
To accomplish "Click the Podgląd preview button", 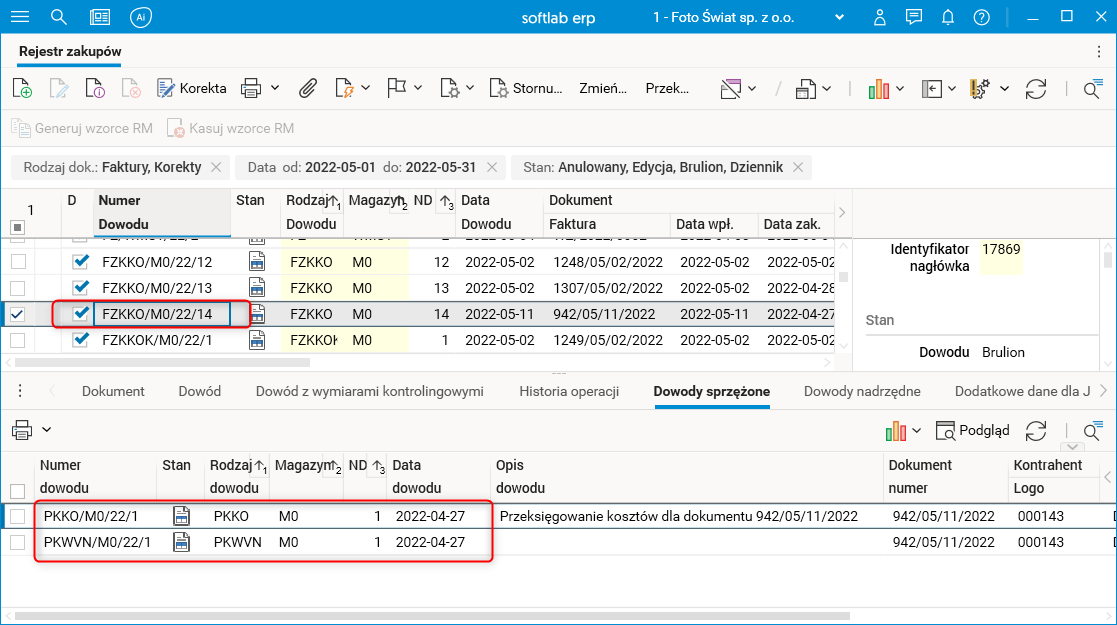I will (x=972, y=430).
